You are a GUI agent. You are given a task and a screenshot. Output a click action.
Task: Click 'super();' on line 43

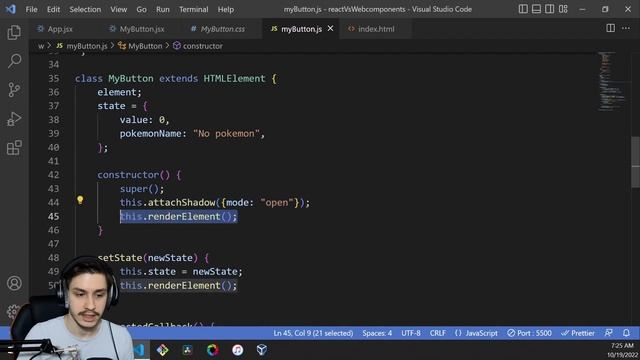point(142,189)
